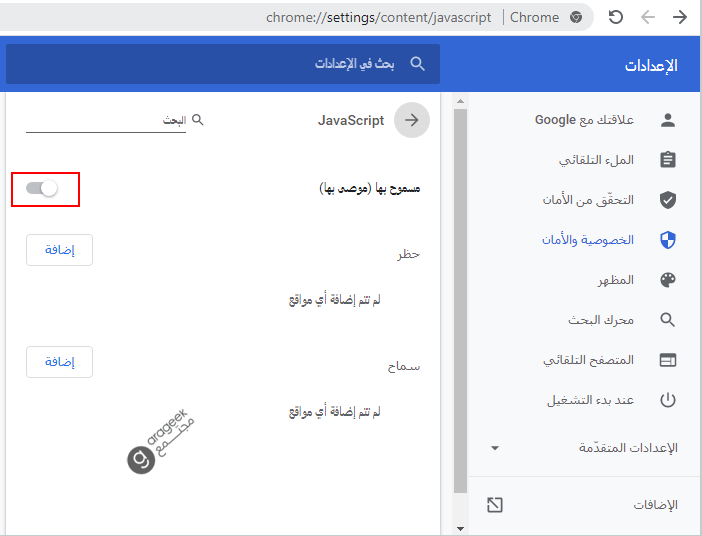Click the magnifier icon for محرك البحث
The width and height of the screenshot is (702, 536).
point(668,320)
